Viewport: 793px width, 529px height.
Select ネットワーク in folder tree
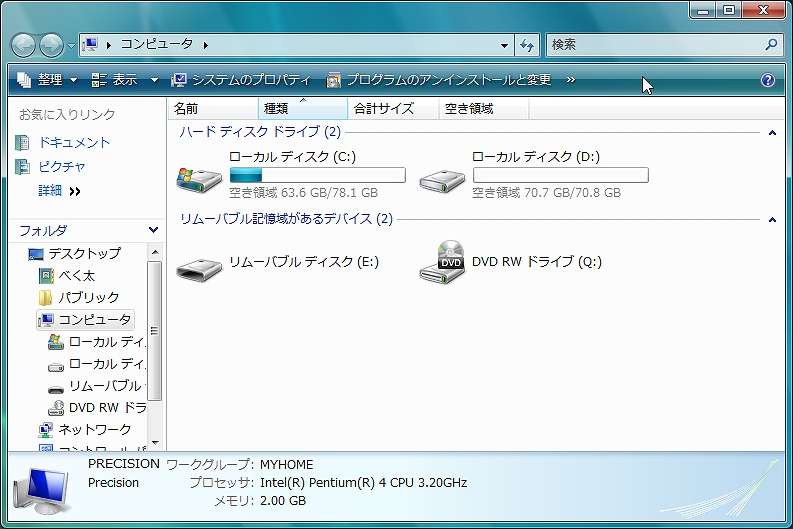point(94,430)
